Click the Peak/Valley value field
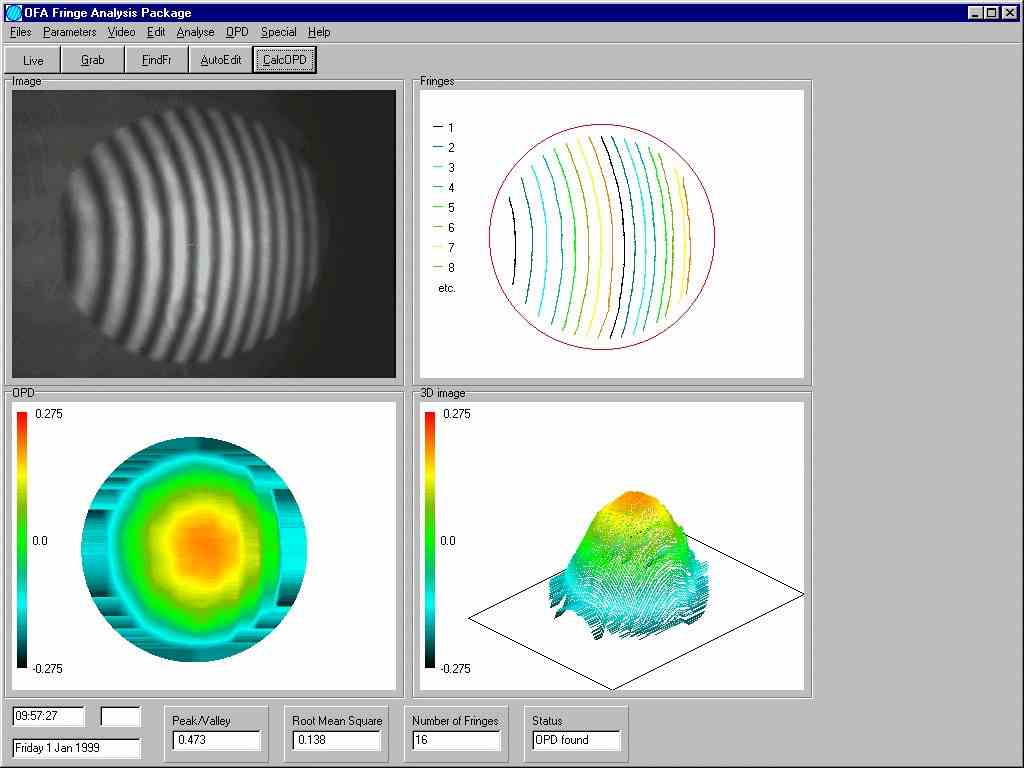This screenshot has width=1024, height=768. 216,740
